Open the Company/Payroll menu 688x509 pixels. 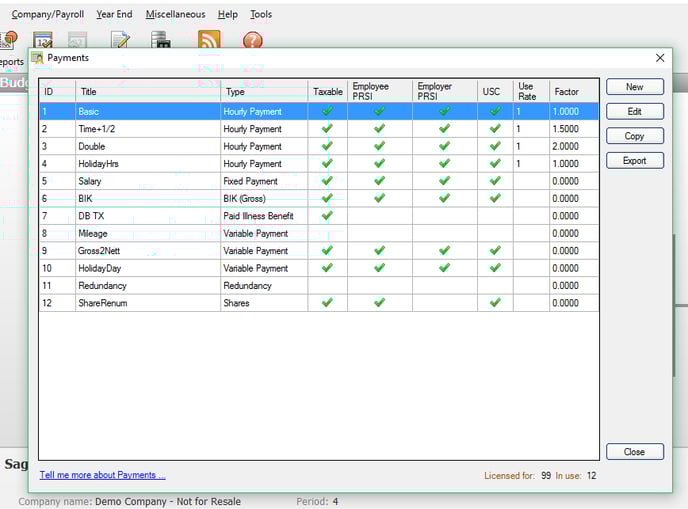47,14
